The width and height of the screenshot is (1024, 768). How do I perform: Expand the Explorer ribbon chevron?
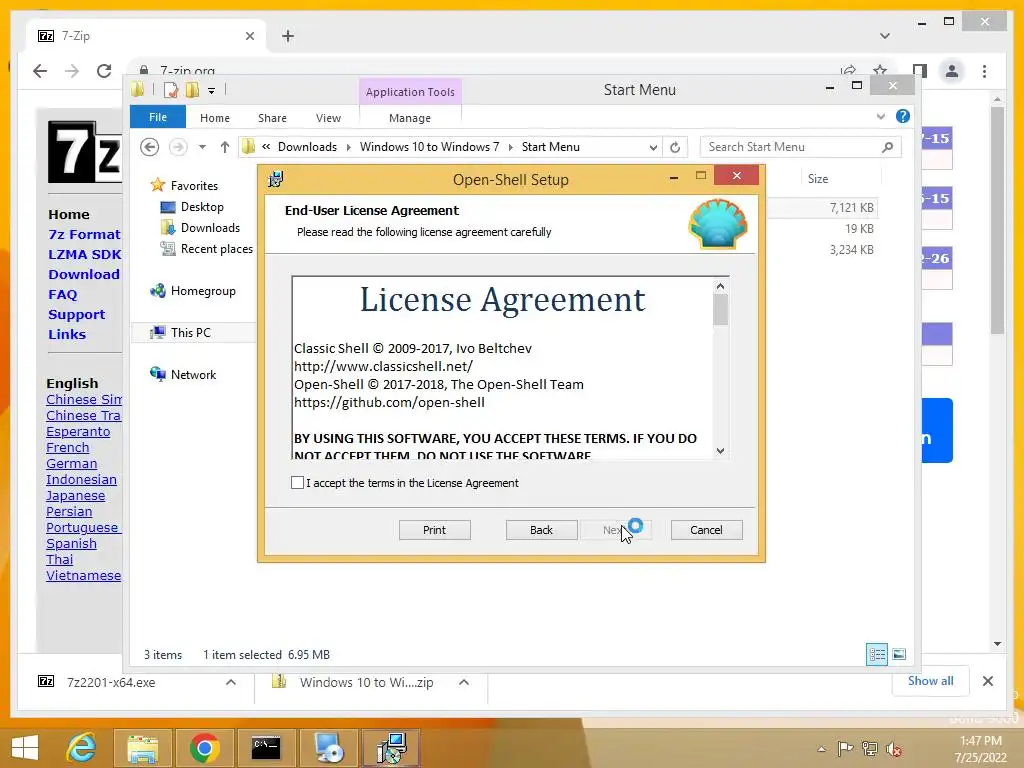pos(881,116)
